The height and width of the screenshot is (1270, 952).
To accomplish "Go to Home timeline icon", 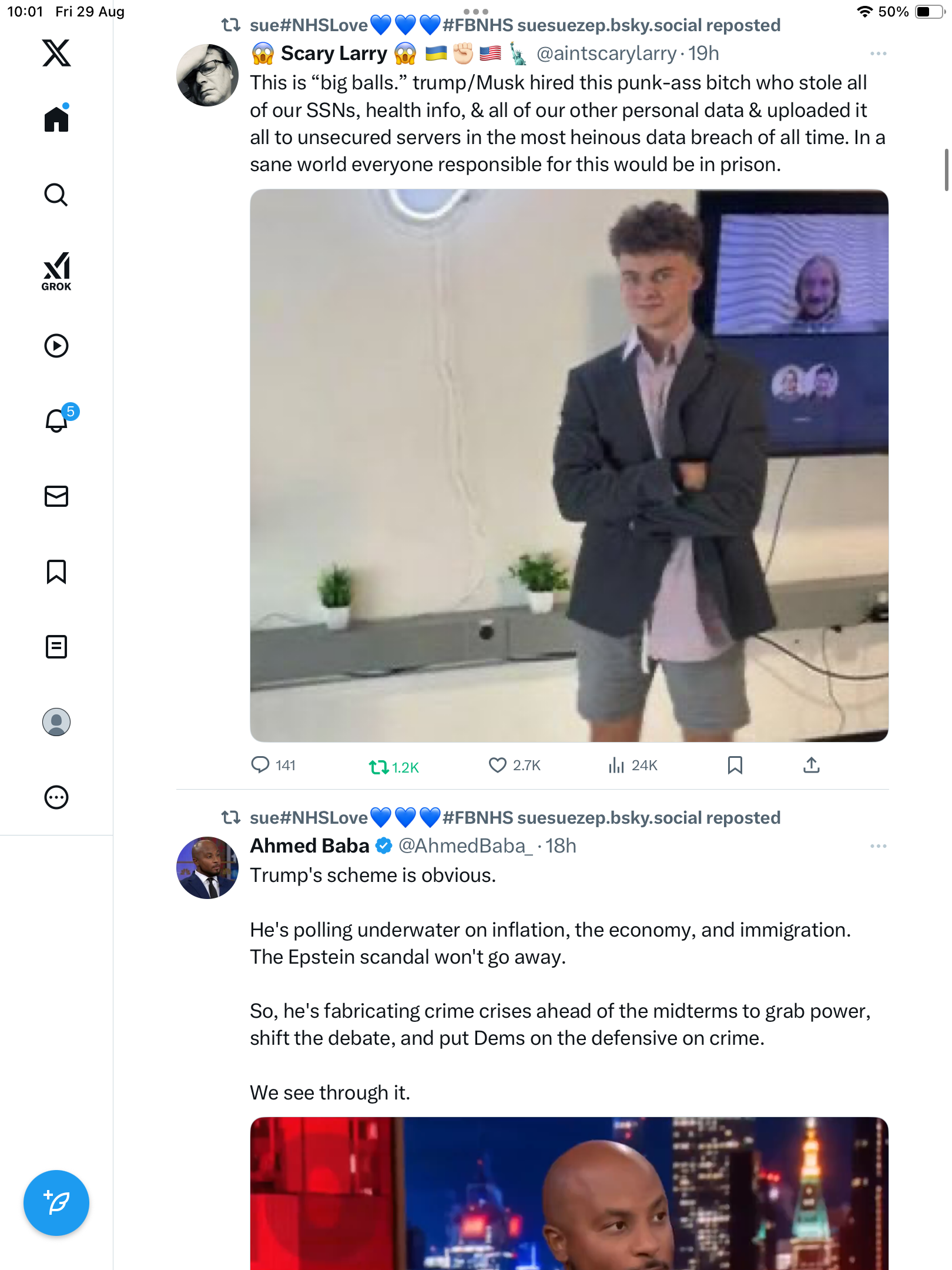I will [56, 119].
